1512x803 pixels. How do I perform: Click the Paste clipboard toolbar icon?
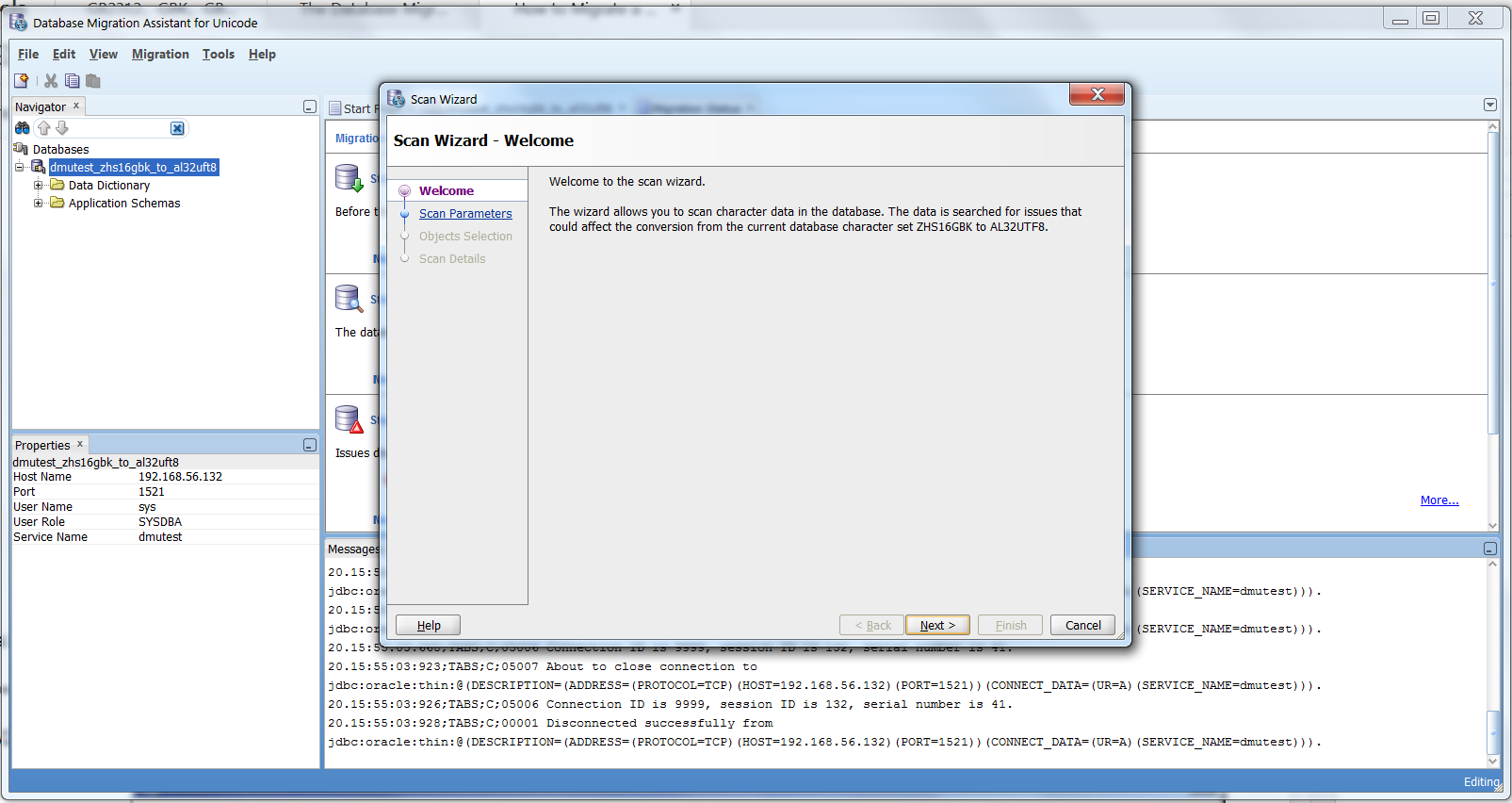(92, 81)
